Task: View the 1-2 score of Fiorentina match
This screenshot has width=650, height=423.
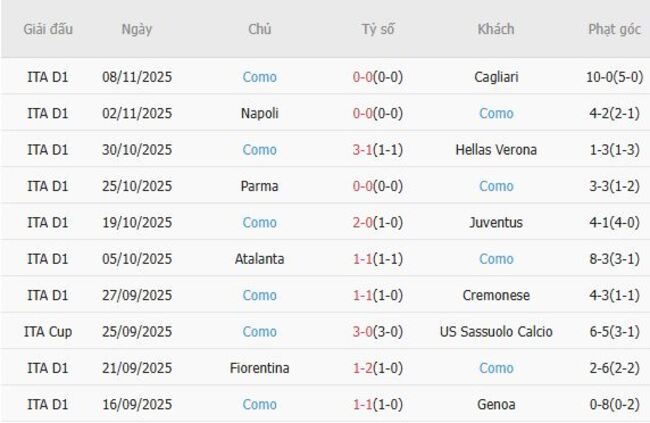Action: point(365,368)
